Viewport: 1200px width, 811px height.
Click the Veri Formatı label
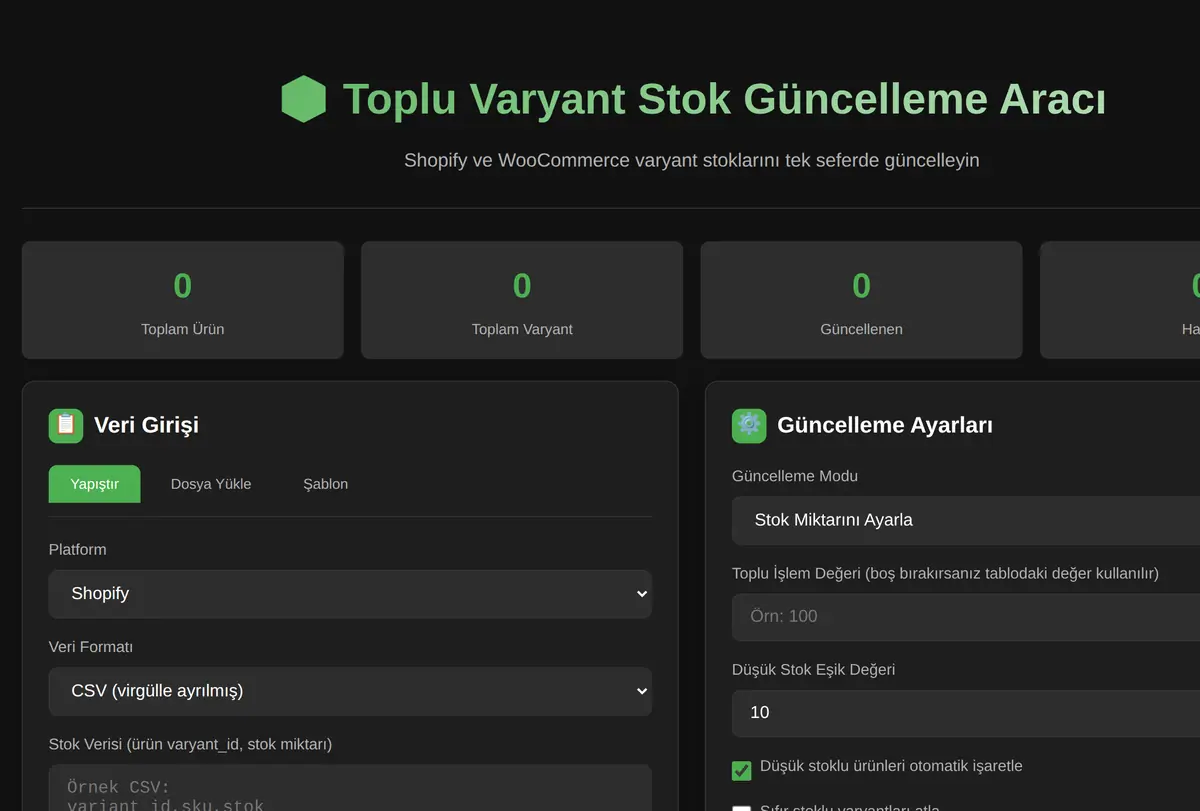(91, 647)
